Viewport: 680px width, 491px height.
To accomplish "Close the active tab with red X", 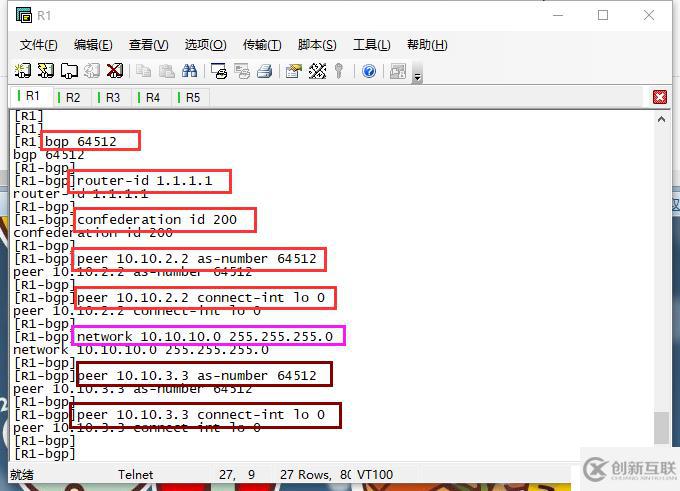I will tap(660, 97).
